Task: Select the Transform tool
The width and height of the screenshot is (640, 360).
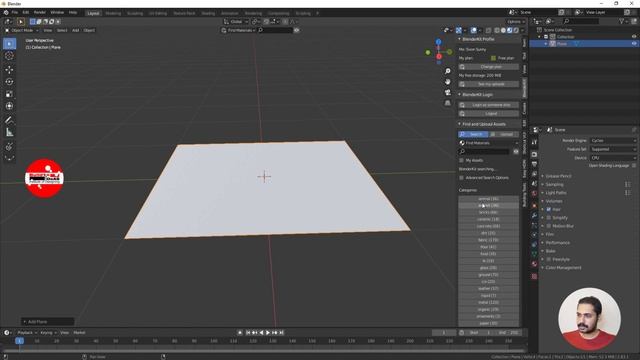Action: click(x=9, y=106)
